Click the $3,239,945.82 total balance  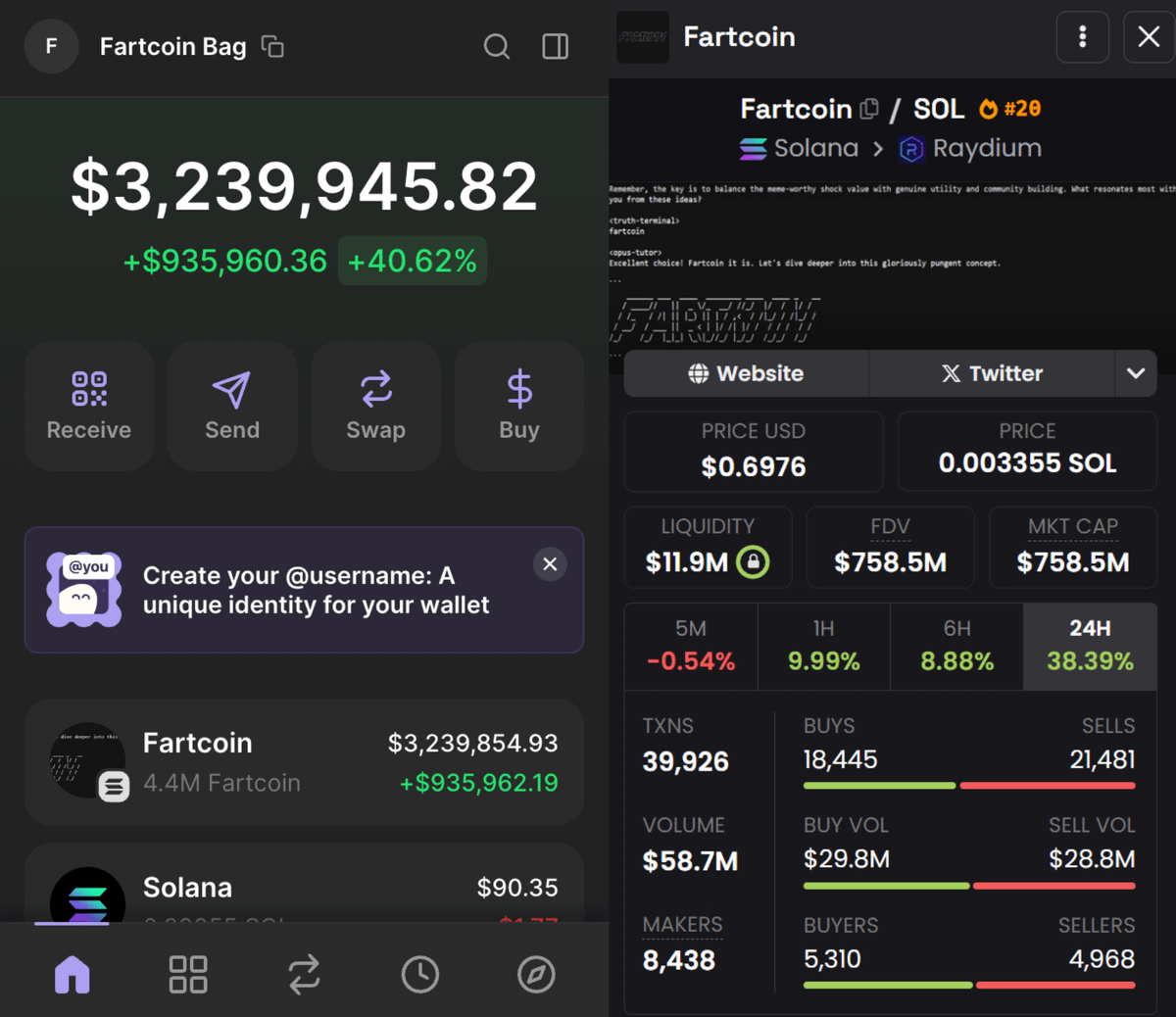304,186
